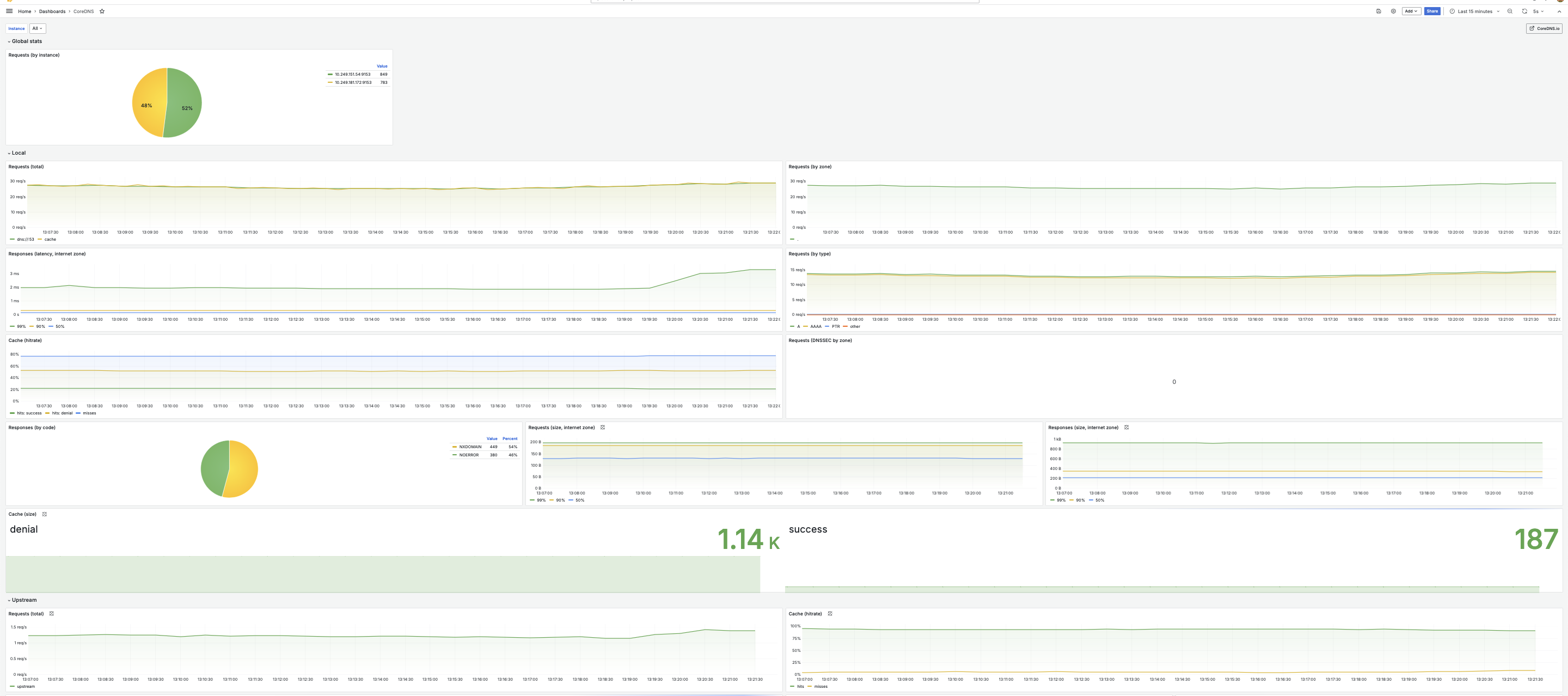Open dashboard settings gear icon
The height and width of the screenshot is (696, 1568).
1393,11
